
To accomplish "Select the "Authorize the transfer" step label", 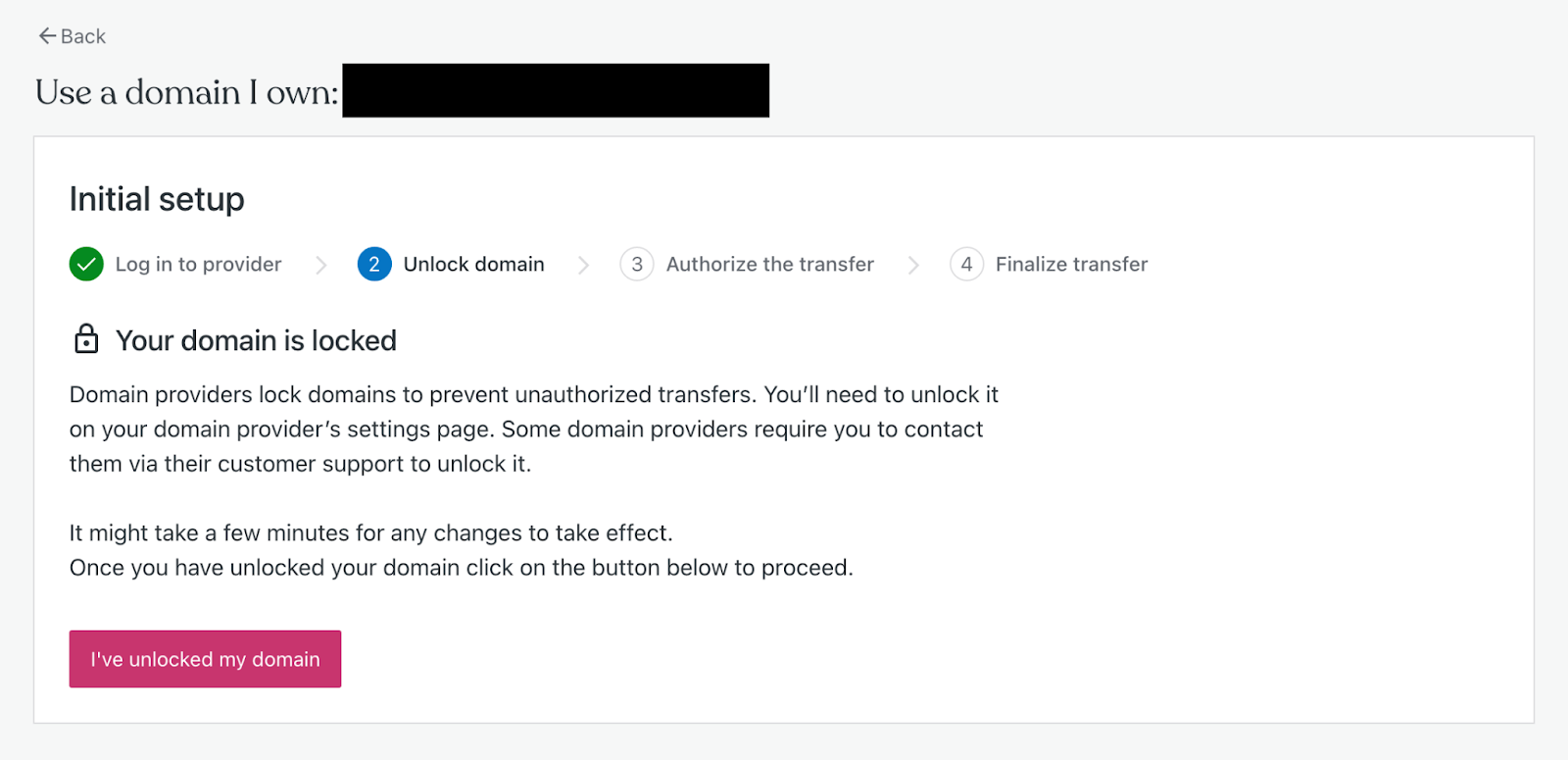I will tap(769, 264).
